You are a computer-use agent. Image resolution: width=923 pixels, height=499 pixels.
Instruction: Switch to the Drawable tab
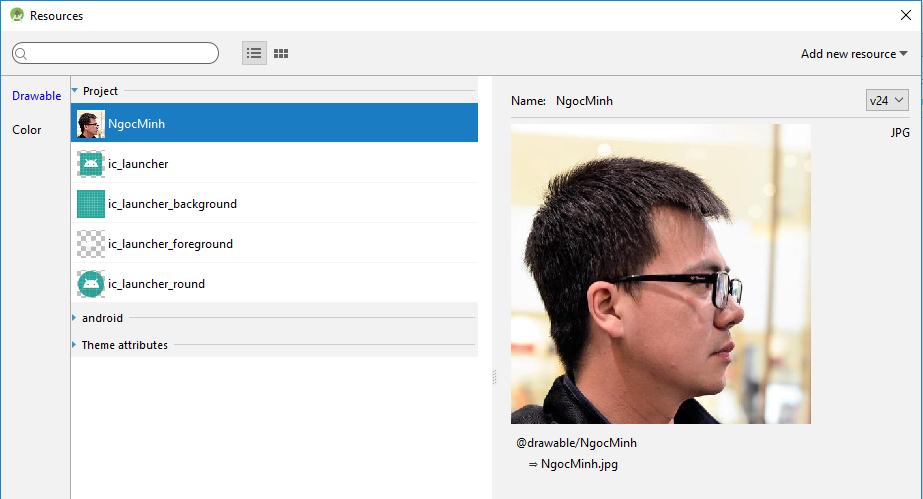(x=36, y=96)
